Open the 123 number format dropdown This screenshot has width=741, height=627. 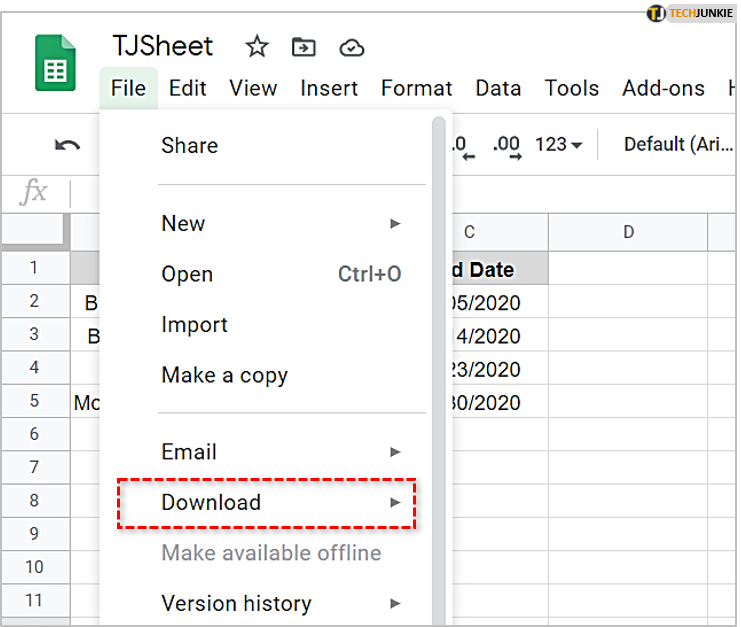pos(558,145)
